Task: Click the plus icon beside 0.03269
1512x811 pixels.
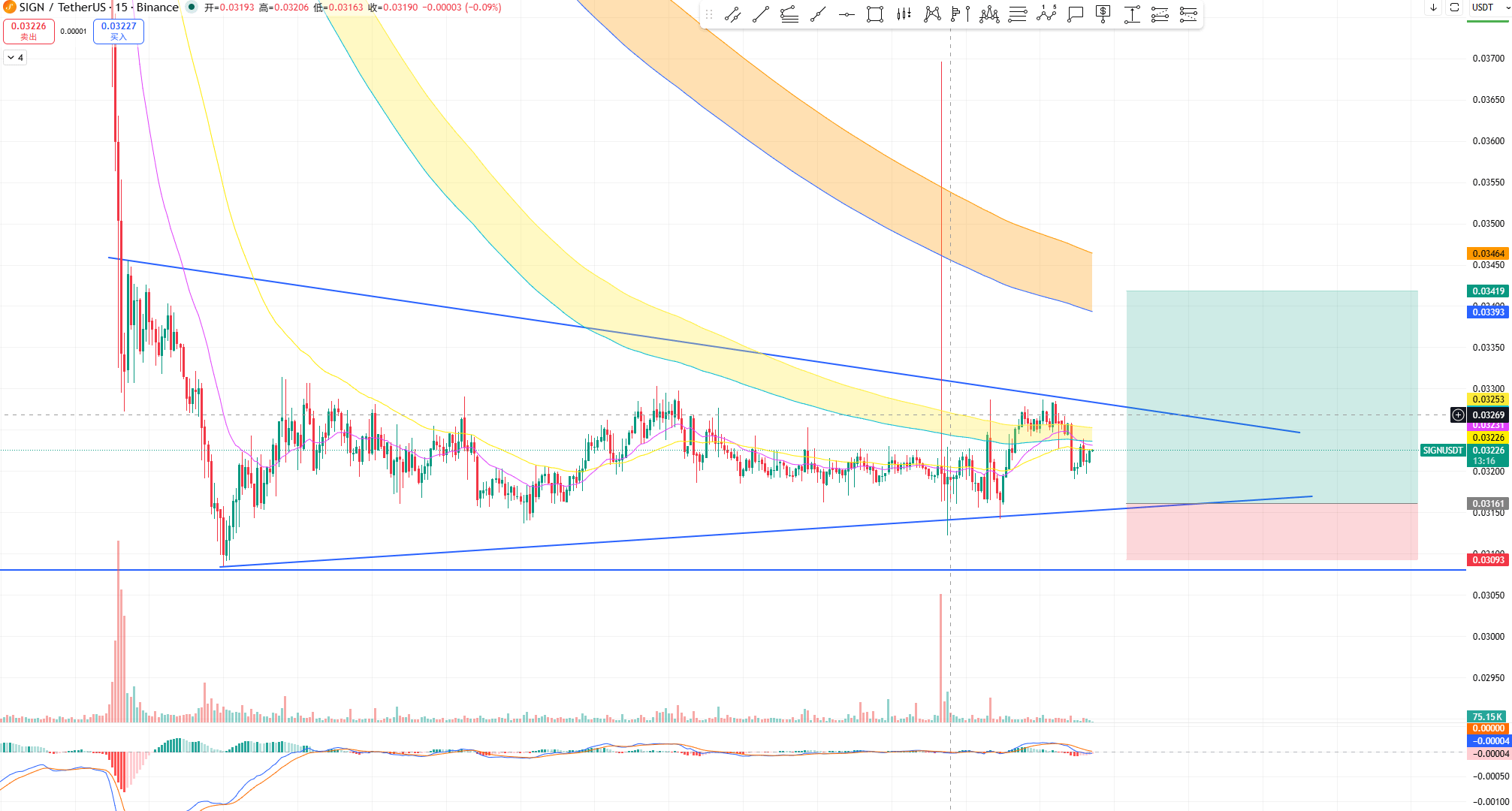Action: point(1458,415)
